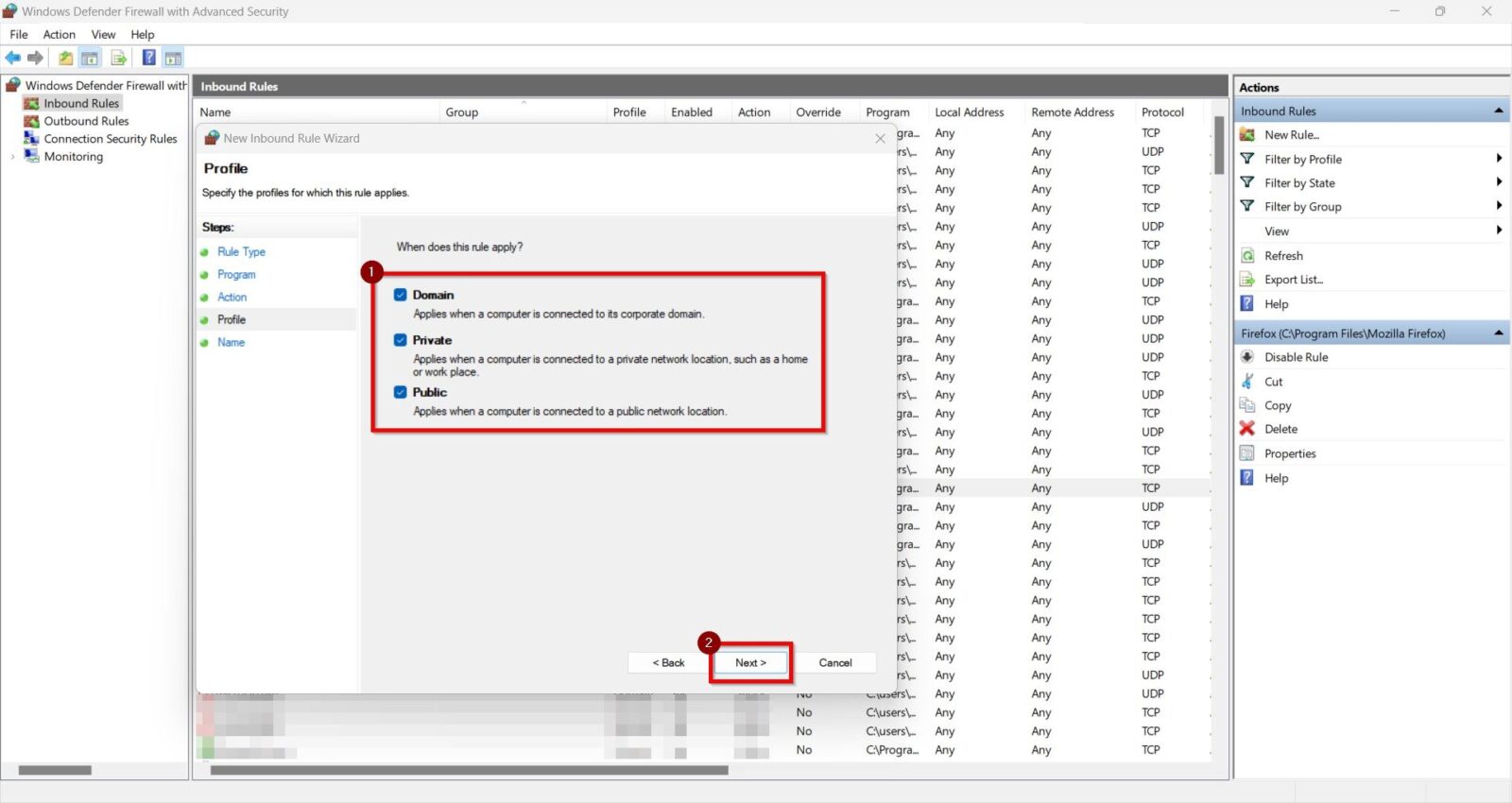Viewport: 1512px width, 803px height.
Task: Click the New Rule icon in Actions
Action: click(1247, 135)
